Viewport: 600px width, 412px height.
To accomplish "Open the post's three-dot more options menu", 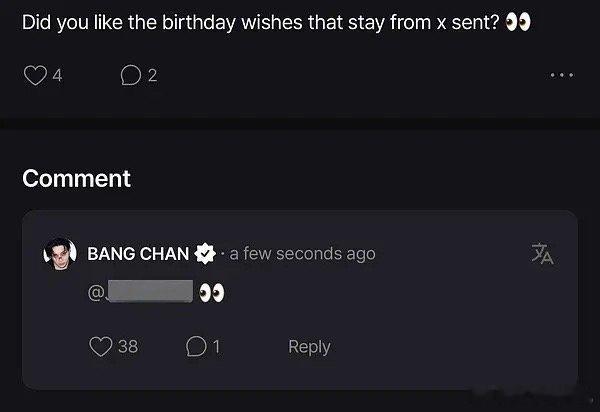I will (562, 75).
